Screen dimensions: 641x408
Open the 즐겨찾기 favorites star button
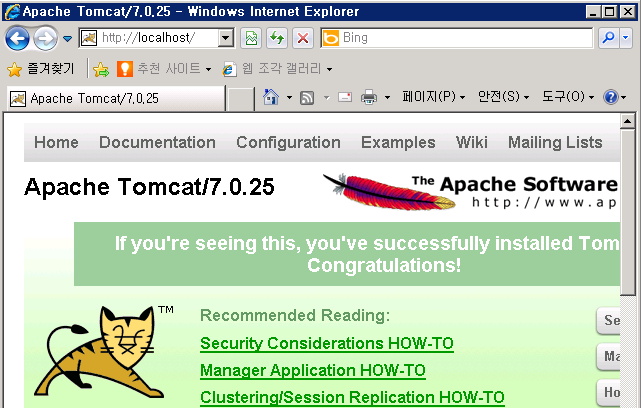pos(41,69)
